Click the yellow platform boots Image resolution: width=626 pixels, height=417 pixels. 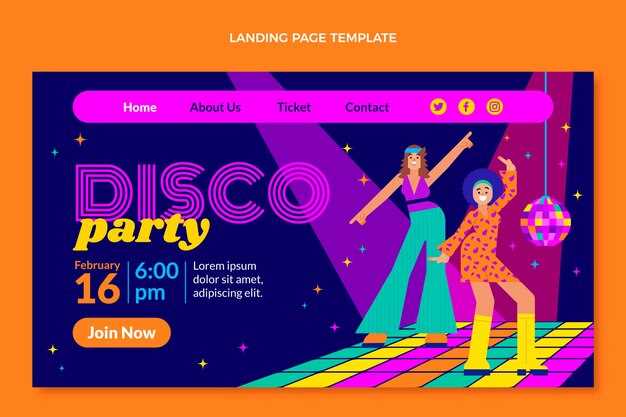click(x=504, y=346)
